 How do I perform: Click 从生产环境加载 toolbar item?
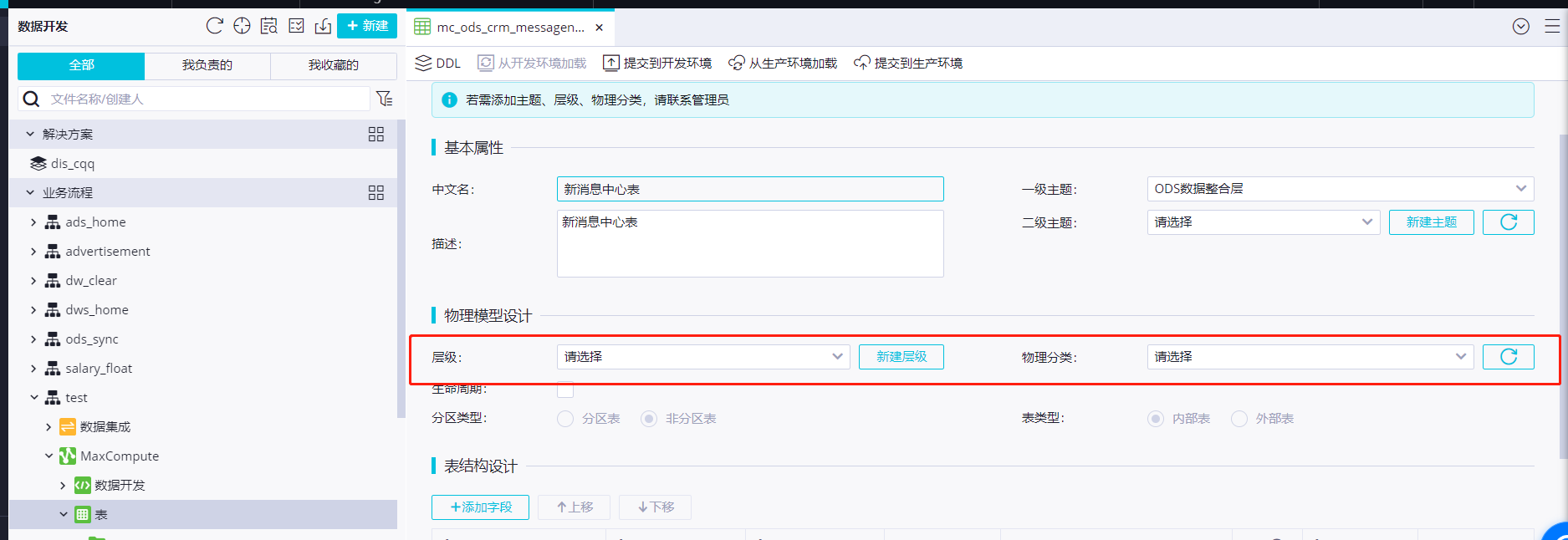click(x=783, y=63)
